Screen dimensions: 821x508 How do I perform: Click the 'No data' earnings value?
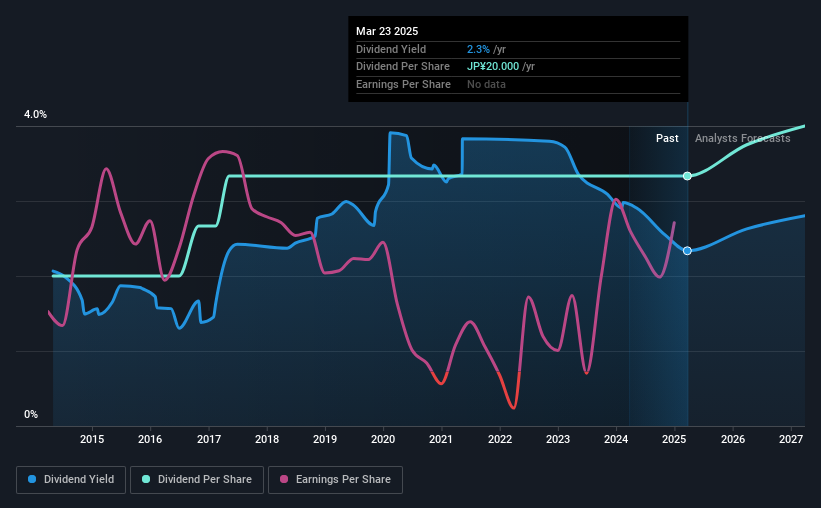pyautogui.click(x=486, y=84)
